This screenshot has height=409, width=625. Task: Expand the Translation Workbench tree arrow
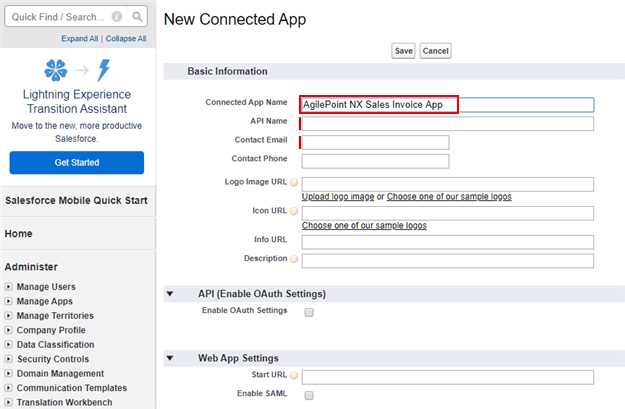8,402
